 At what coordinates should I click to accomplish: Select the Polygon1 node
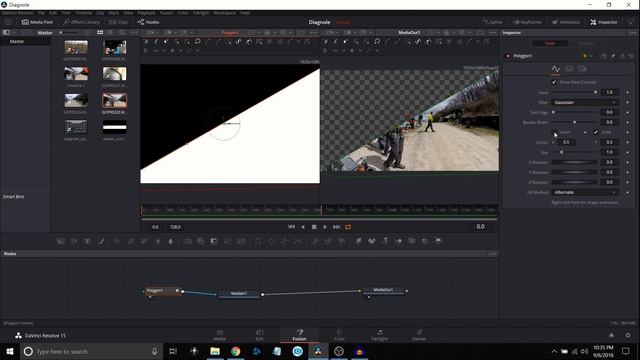pyautogui.click(x=162, y=291)
